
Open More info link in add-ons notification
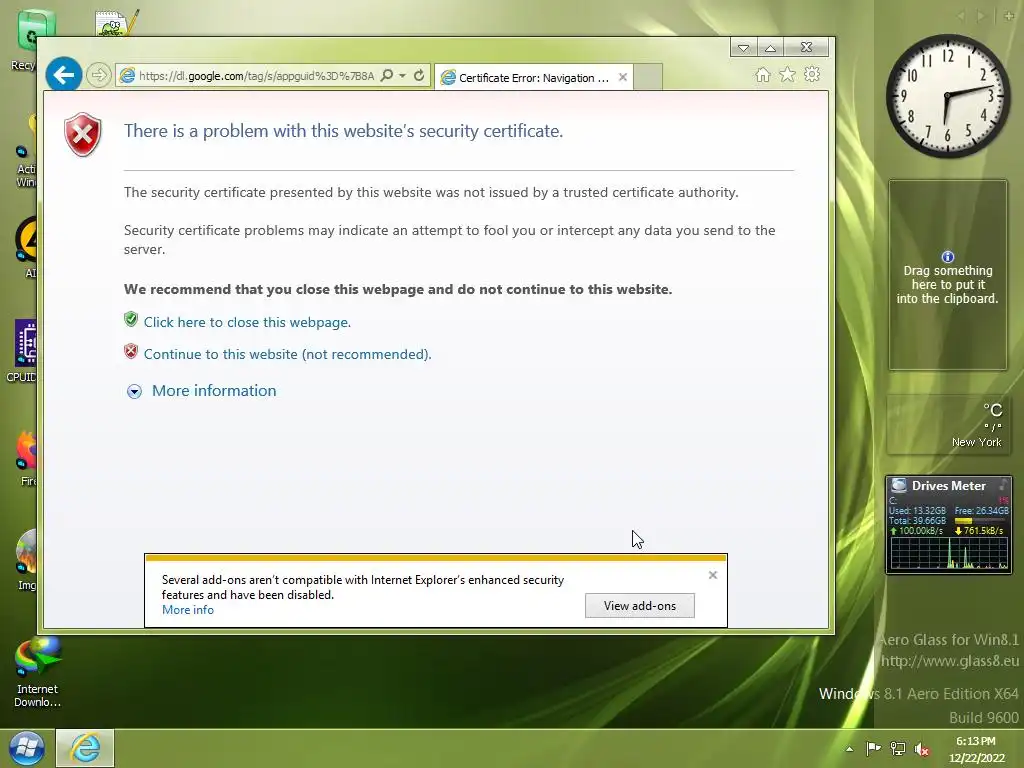click(187, 610)
